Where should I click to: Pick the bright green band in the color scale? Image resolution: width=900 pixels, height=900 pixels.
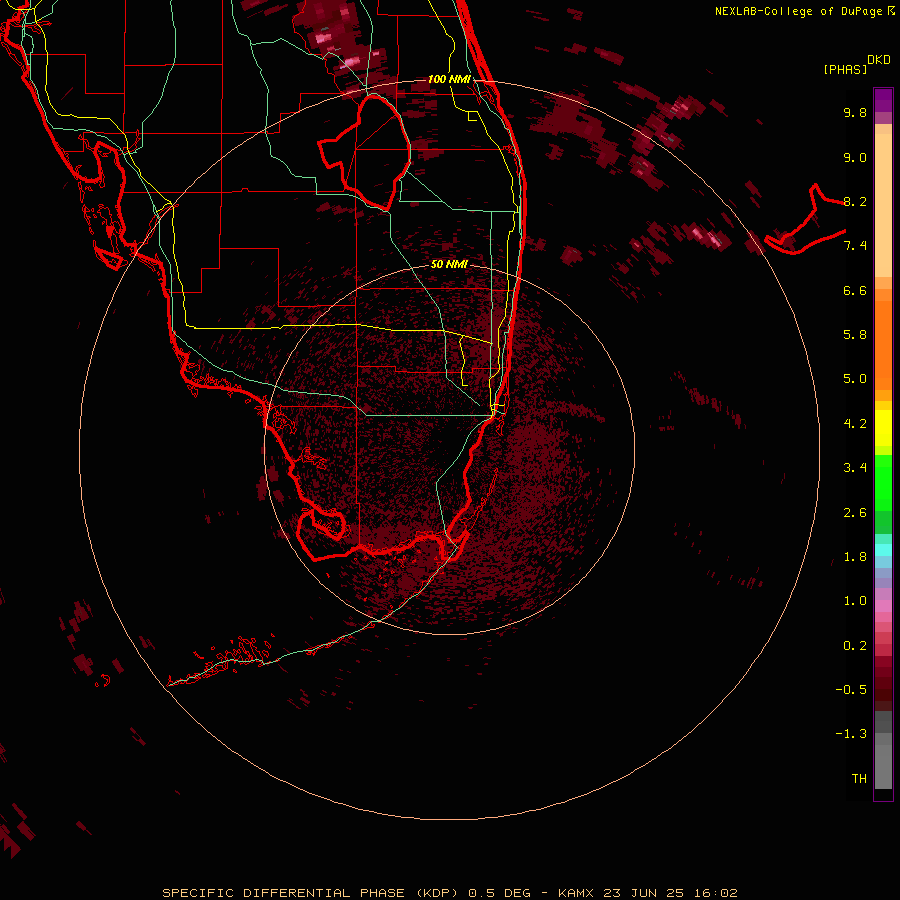pos(883,483)
